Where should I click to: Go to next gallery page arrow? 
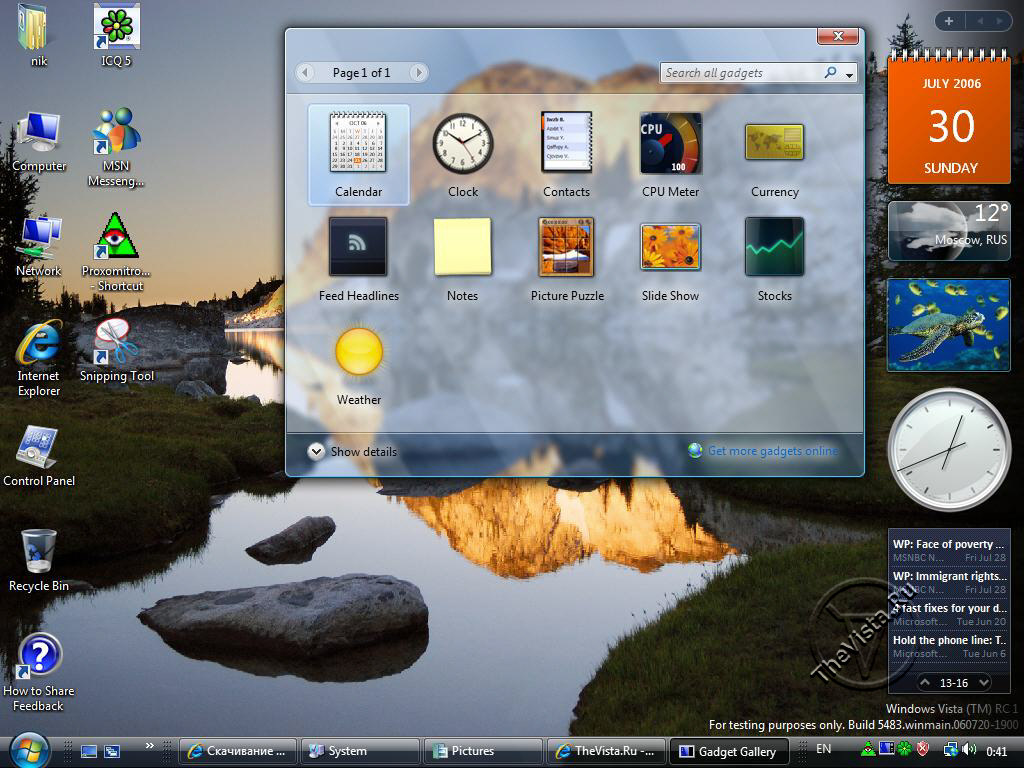(418, 73)
